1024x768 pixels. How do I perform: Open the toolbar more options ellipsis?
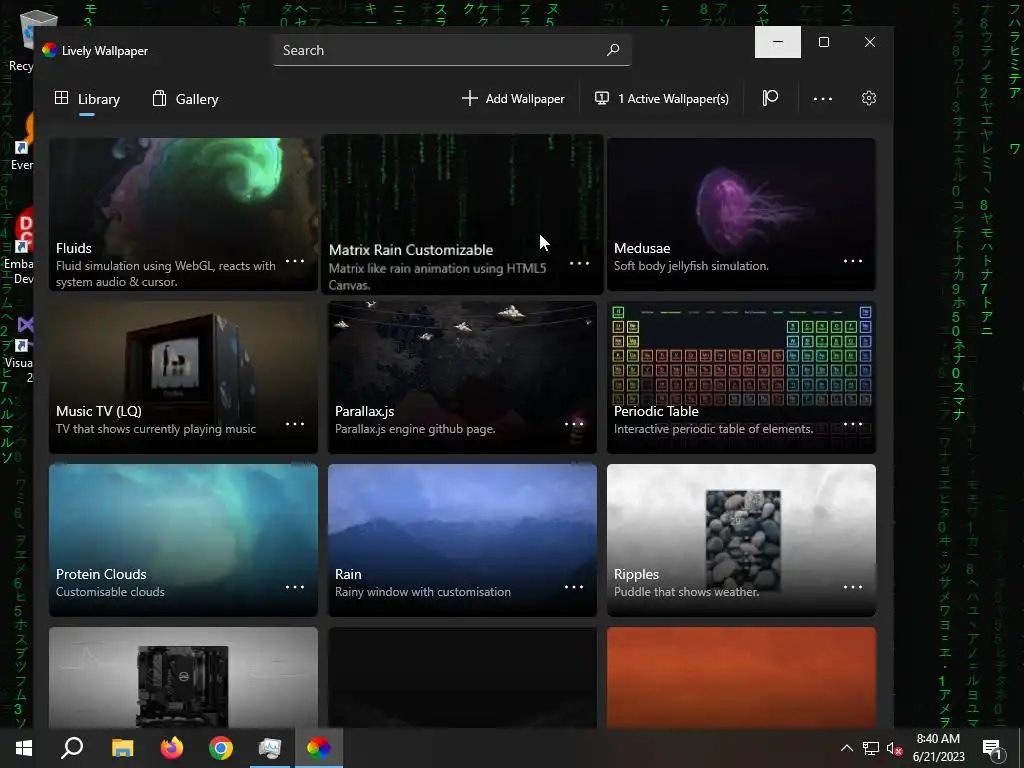822,99
